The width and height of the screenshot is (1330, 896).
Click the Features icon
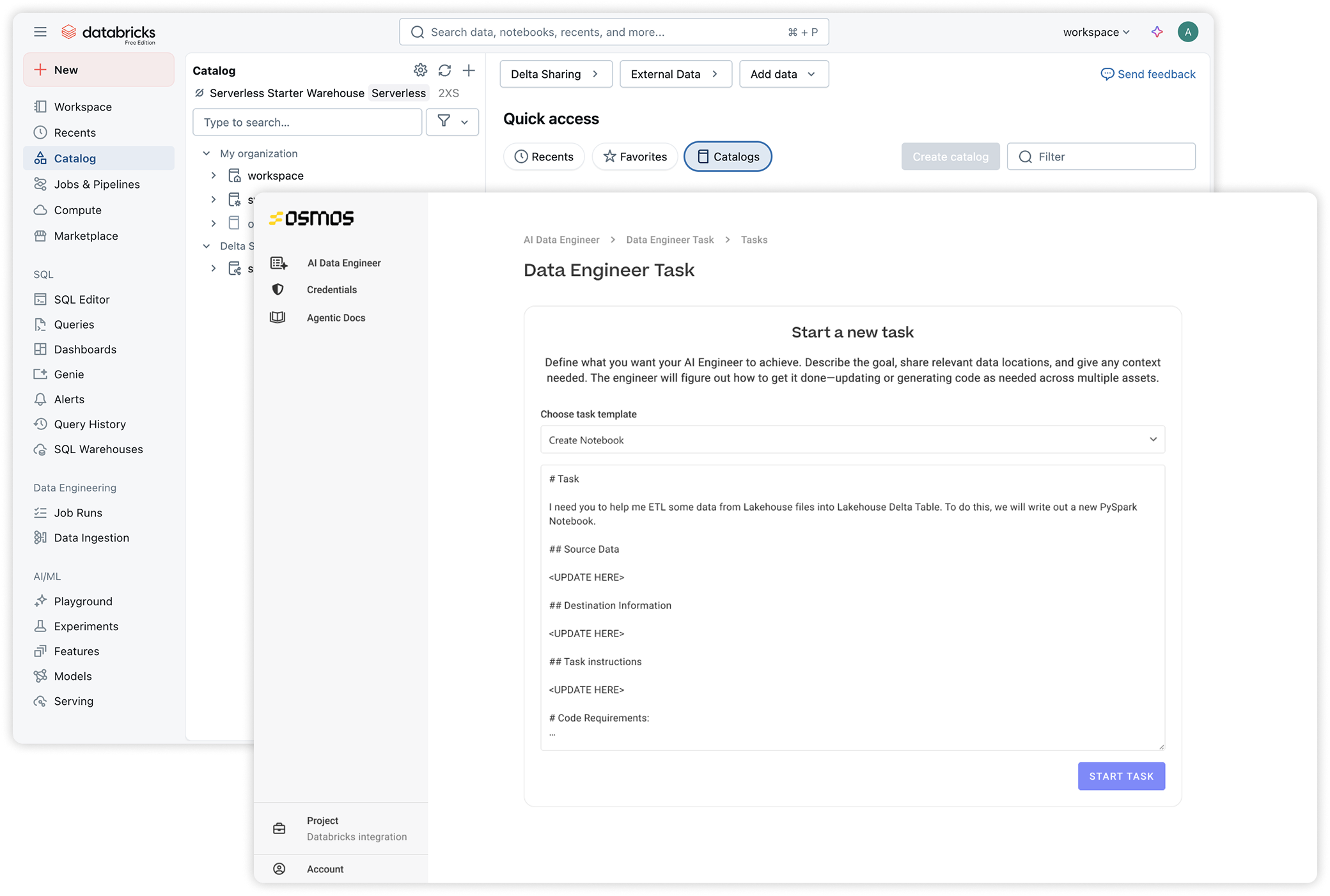click(40, 651)
